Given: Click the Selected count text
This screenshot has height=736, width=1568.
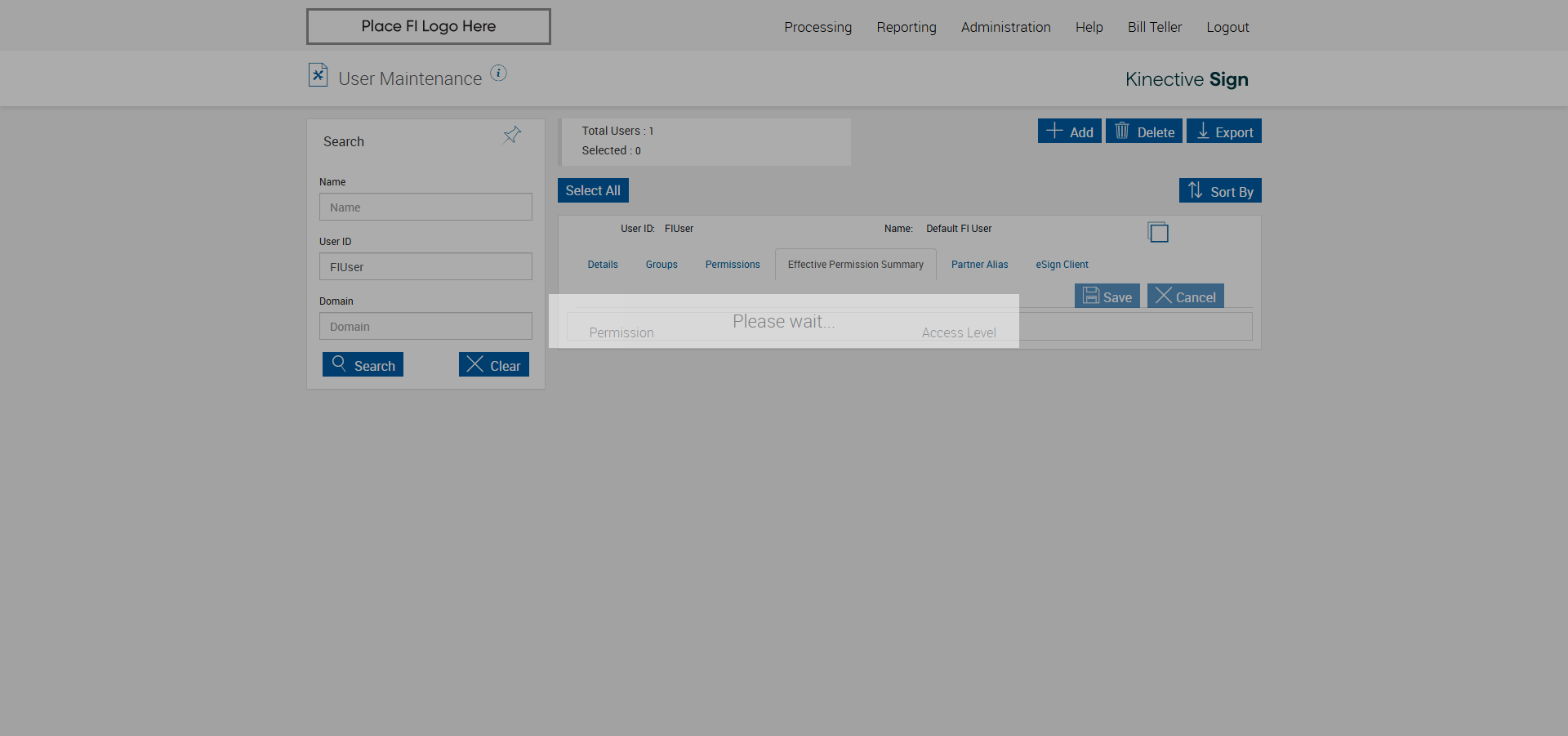Looking at the screenshot, I should click(611, 150).
